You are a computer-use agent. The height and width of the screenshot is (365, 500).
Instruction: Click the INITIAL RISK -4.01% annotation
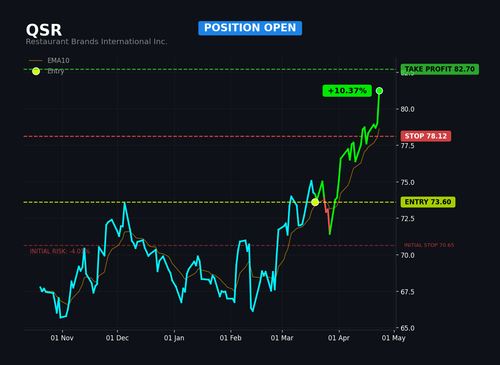[60, 251]
